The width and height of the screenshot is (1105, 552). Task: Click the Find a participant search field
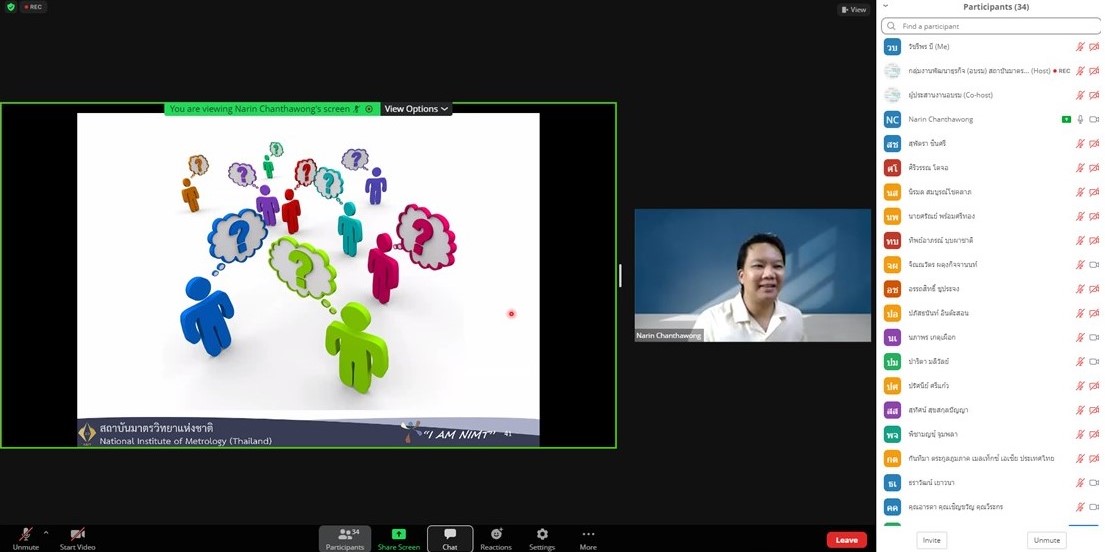coord(990,26)
